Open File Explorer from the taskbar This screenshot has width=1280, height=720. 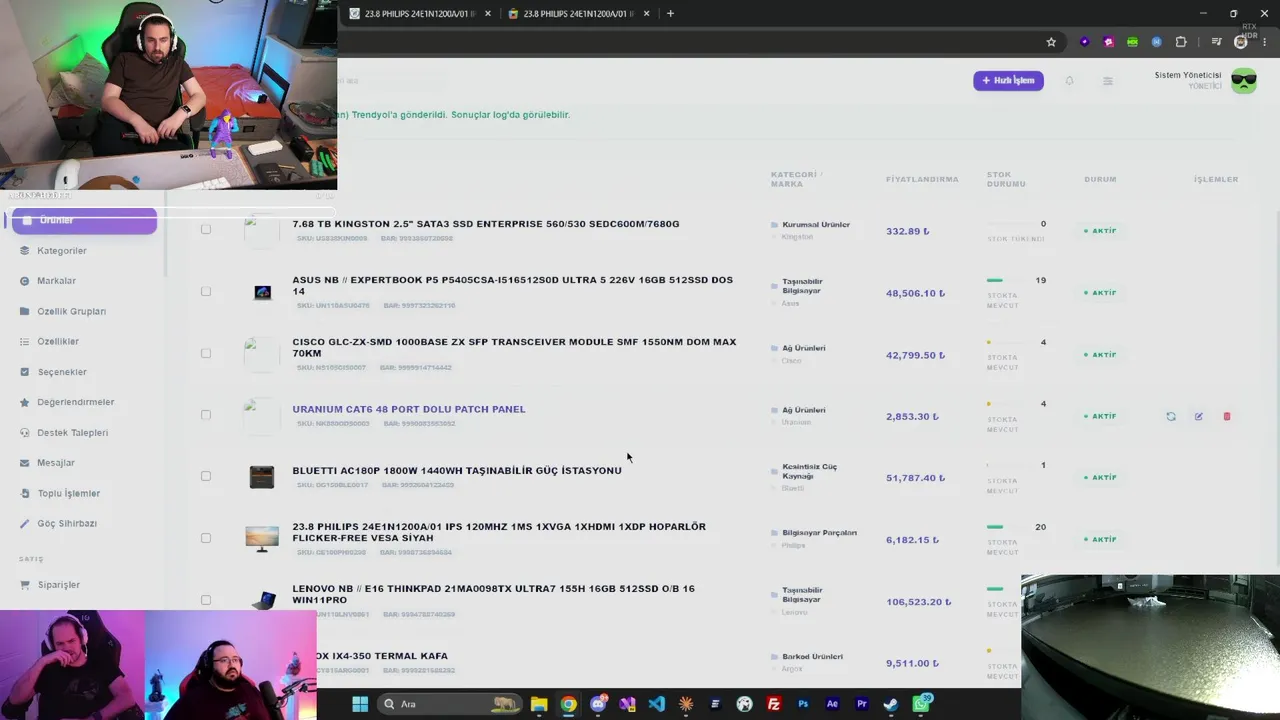tap(539, 704)
